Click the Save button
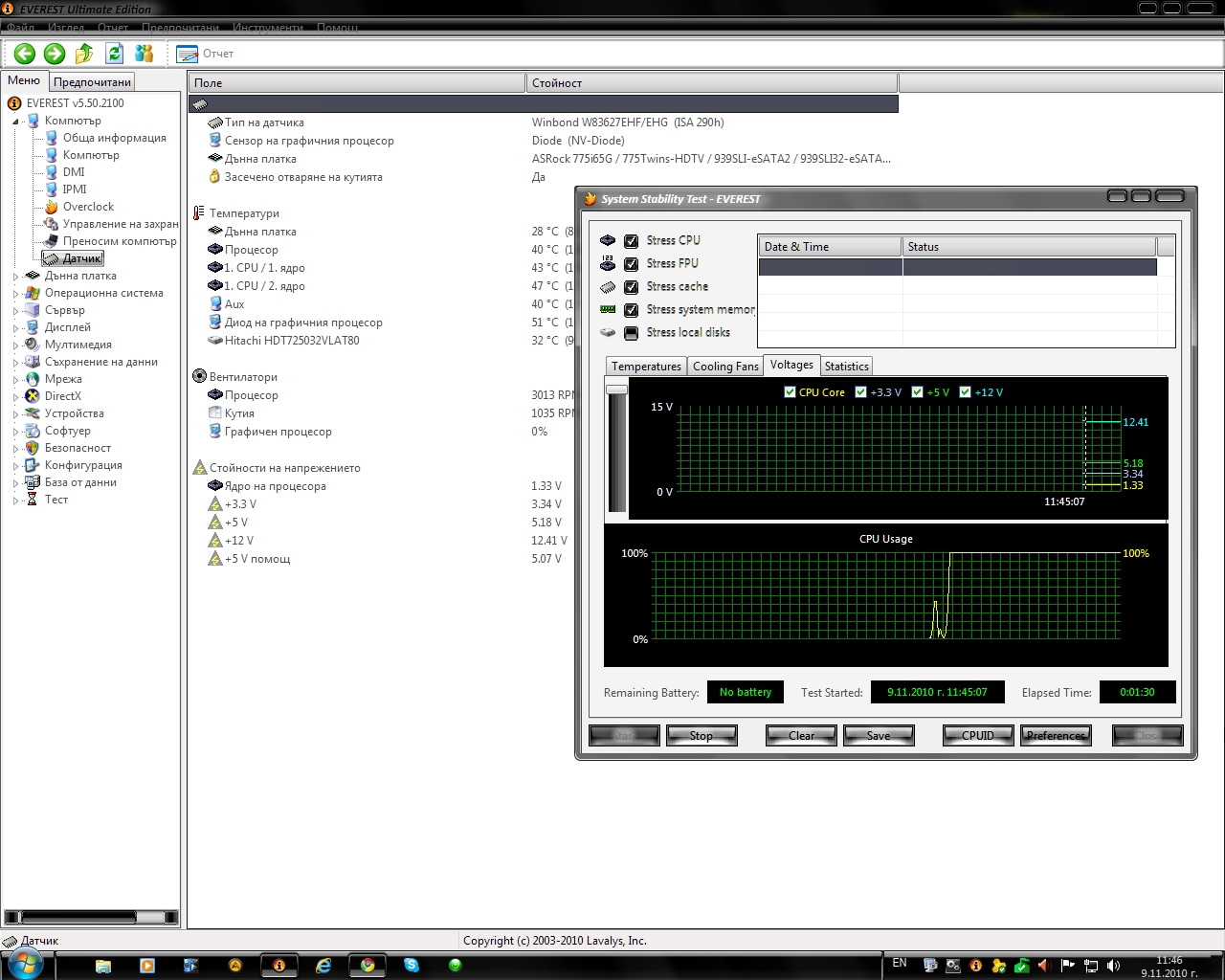Viewport: 1225px width, 980px height. [x=879, y=735]
